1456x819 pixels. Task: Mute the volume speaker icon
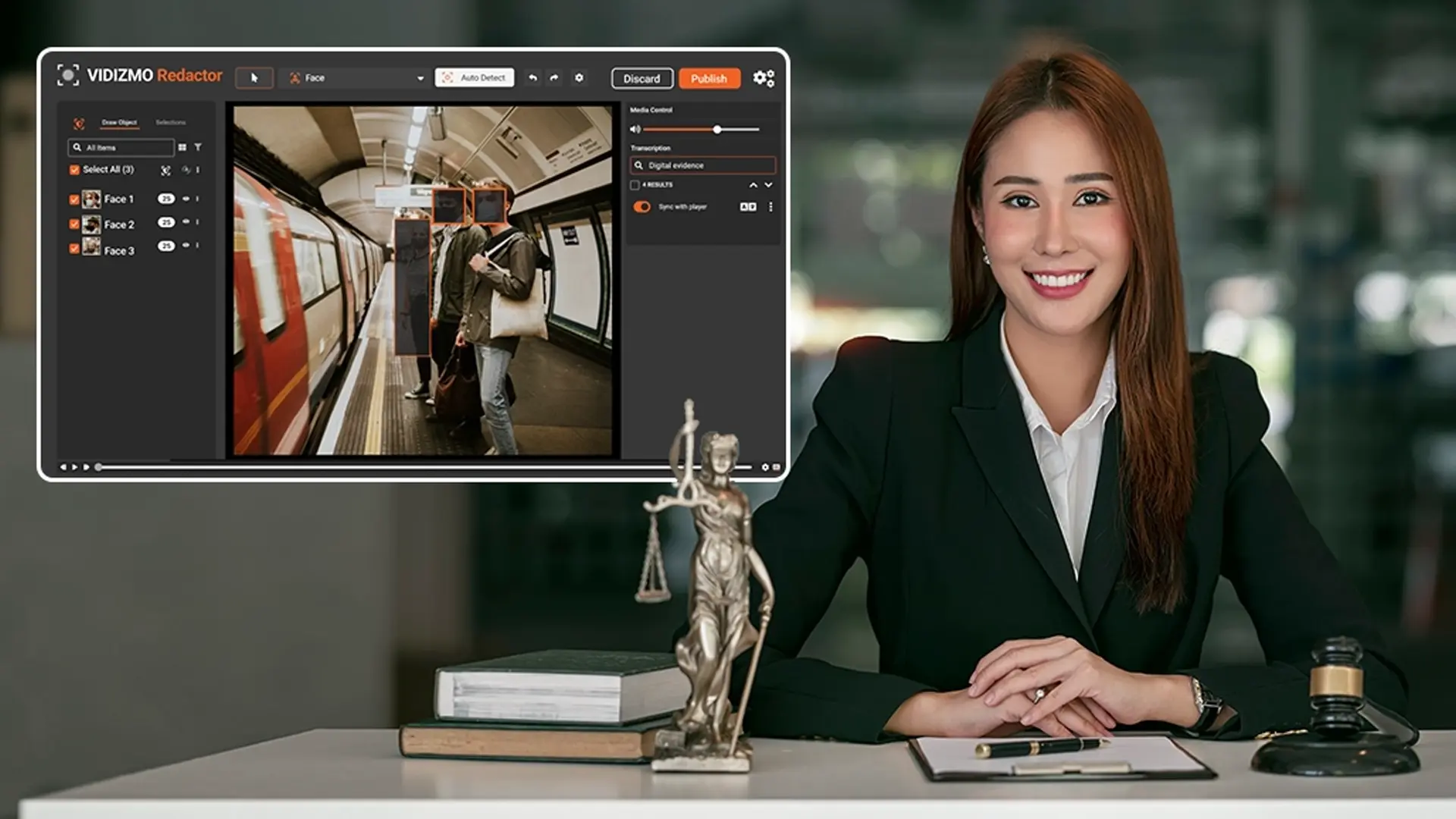(635, 130)
